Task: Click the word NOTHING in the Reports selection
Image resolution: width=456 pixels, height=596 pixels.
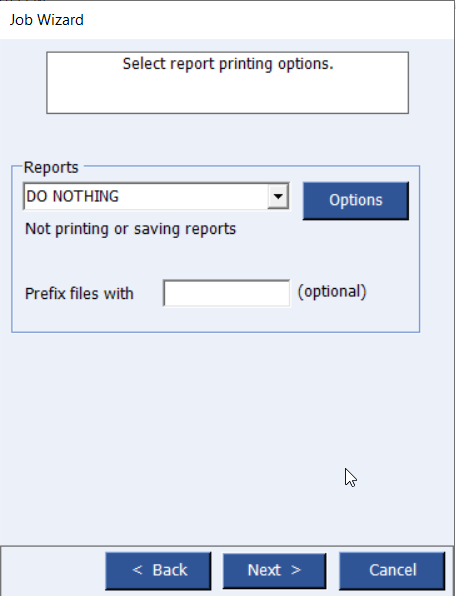Action: pos(86,197)
